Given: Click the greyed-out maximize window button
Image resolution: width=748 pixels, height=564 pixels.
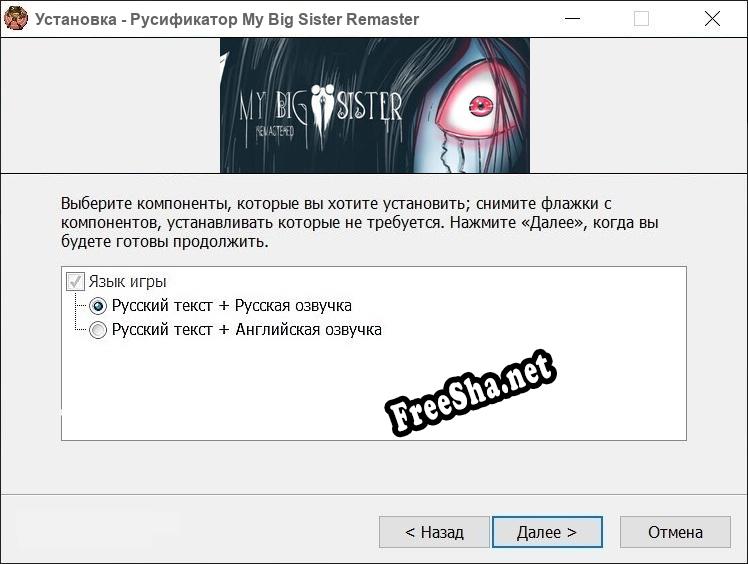Looking at the screenshot, I should [641, 19].
